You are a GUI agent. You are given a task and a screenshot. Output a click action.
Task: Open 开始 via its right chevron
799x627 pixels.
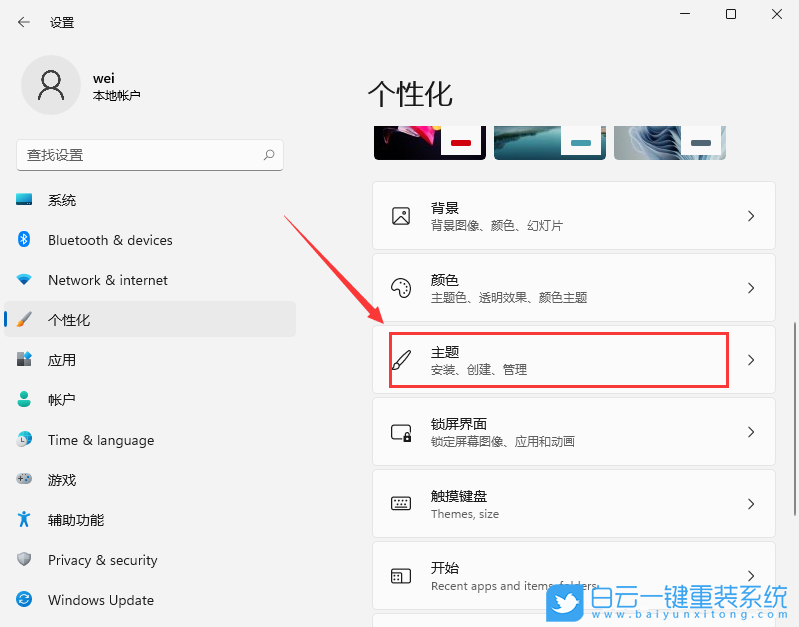coord(751,576)
